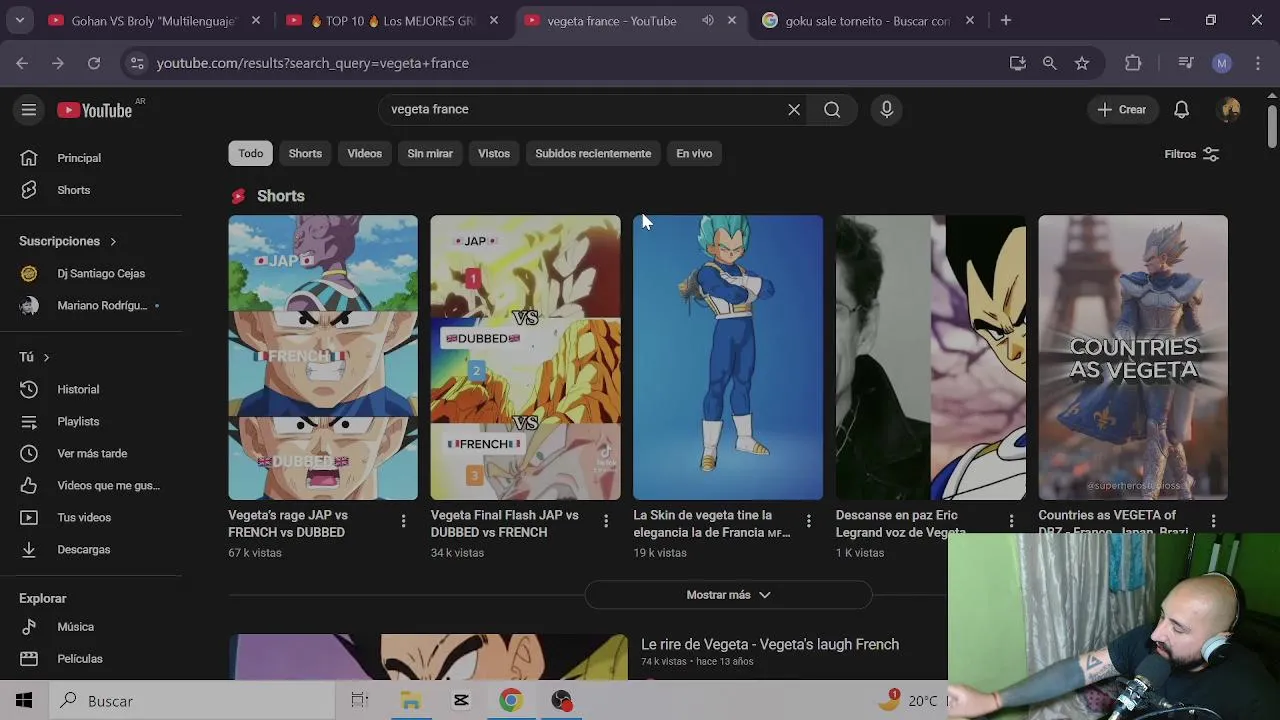Expand shorts with Mostrar más

pyautogui.click(x=728, y=595)
